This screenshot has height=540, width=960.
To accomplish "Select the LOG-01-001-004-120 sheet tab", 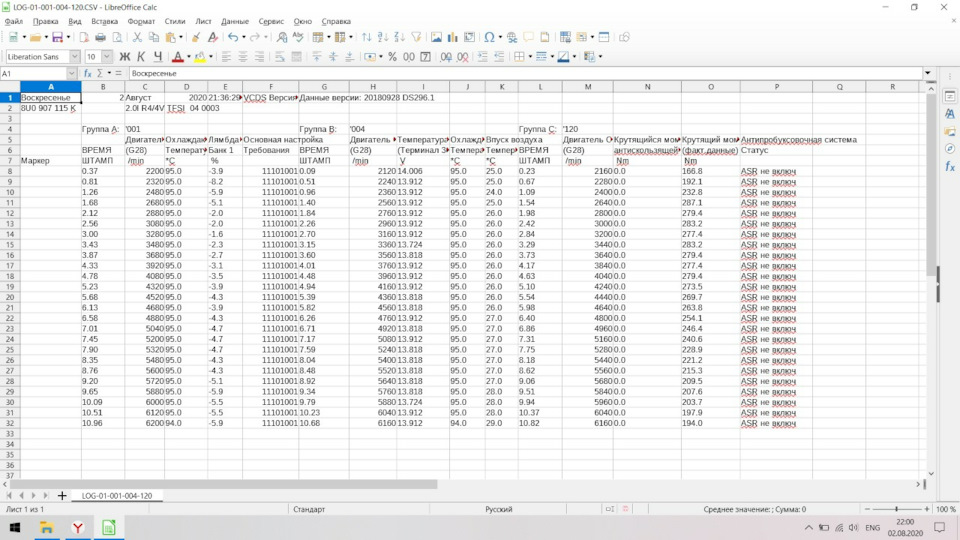I will tap(117, 496).
